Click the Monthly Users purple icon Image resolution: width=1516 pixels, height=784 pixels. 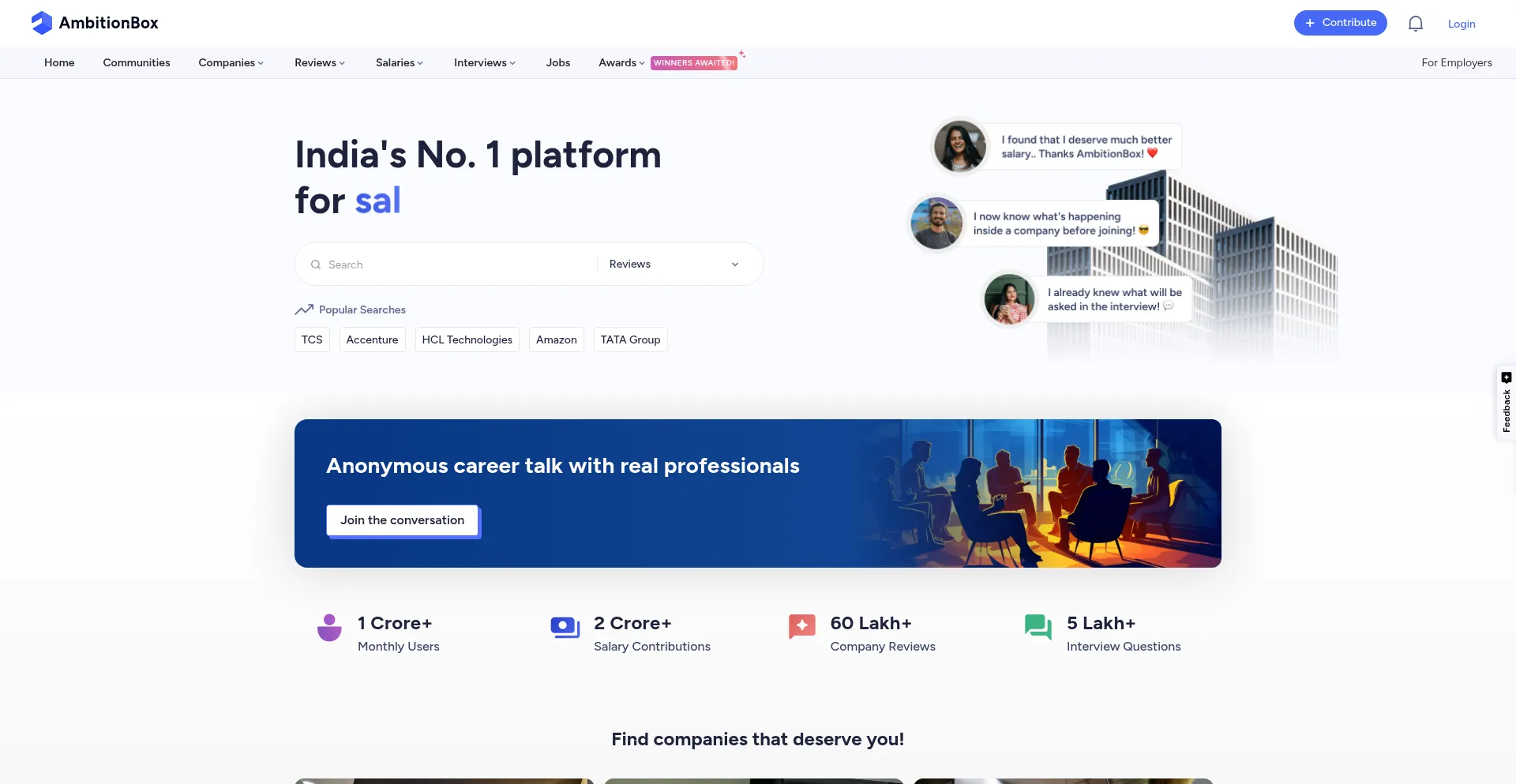click(329, 628)
